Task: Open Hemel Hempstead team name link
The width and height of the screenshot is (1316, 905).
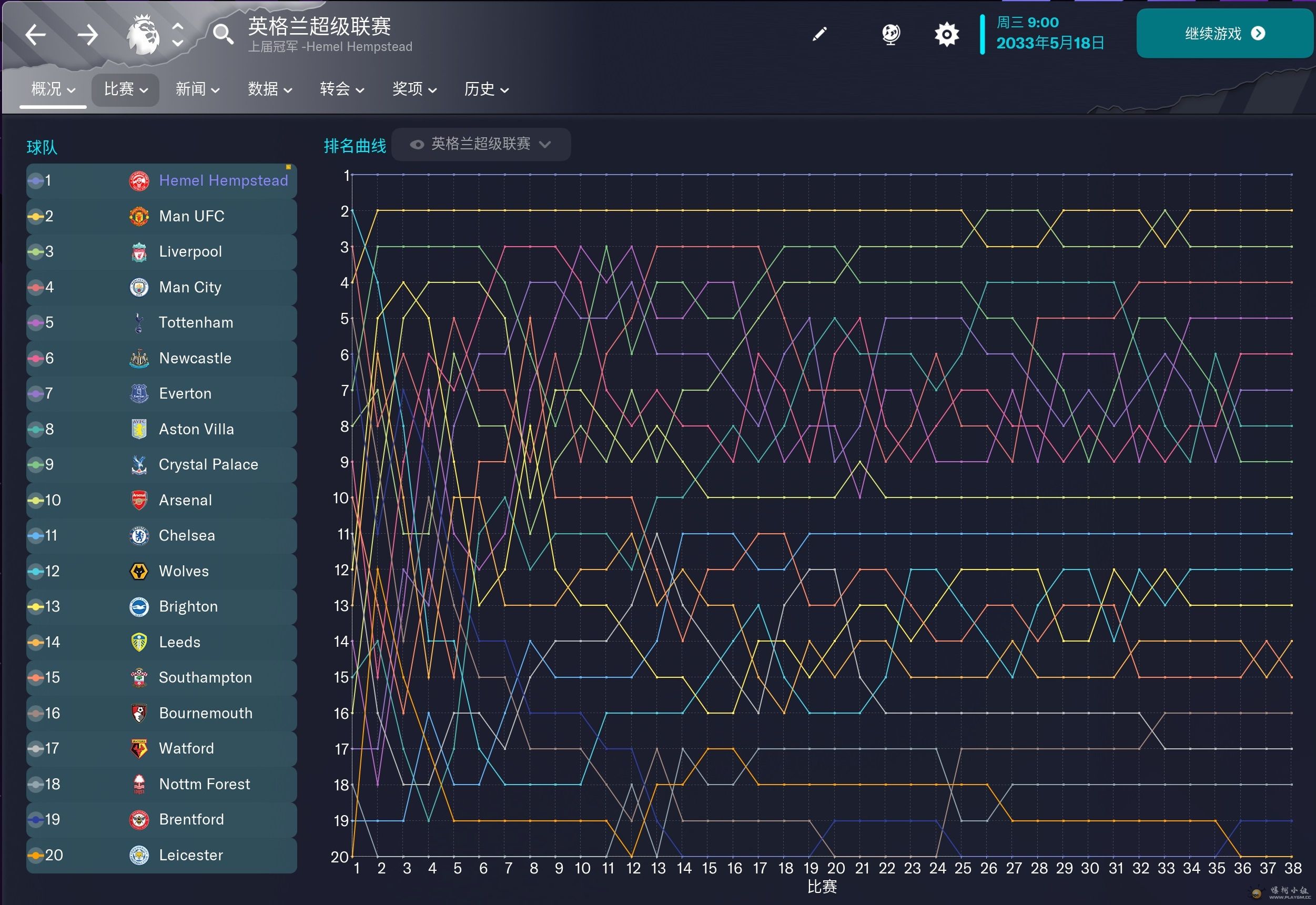Action: point(224,181)
